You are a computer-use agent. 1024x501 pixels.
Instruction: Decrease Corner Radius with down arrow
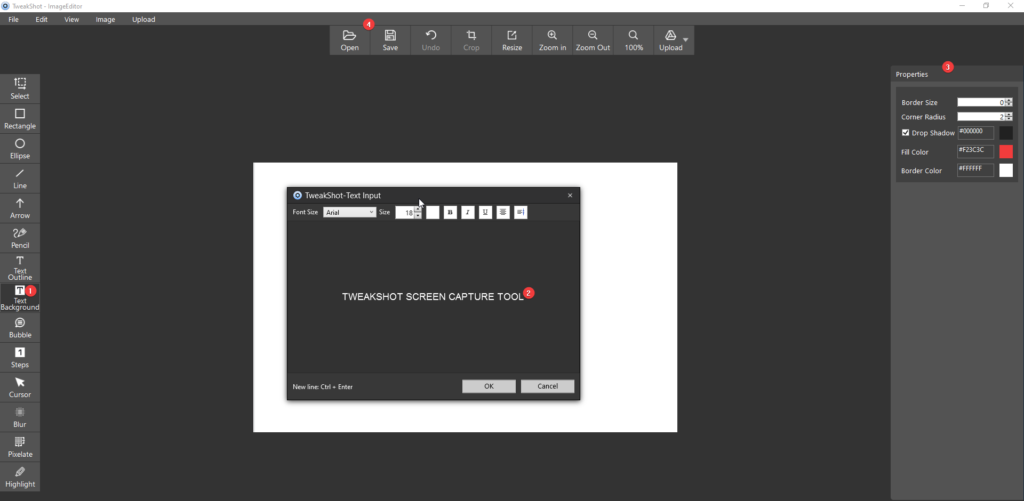pos(1009,119)
